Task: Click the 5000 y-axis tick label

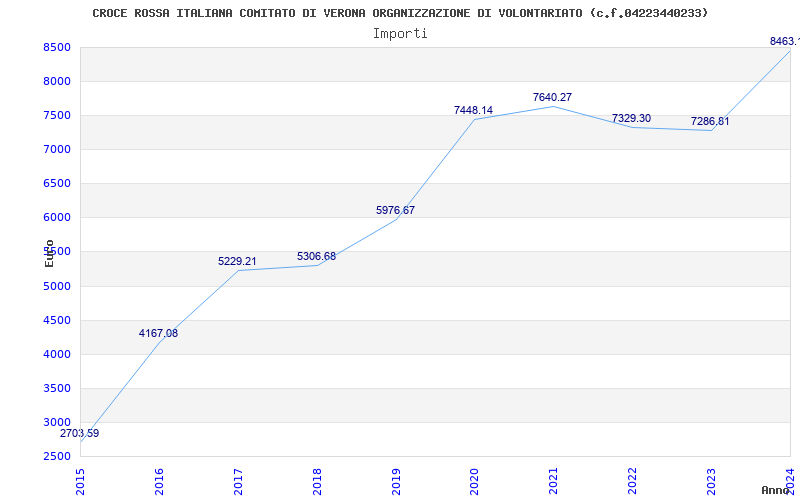Action: click(57, 287)
